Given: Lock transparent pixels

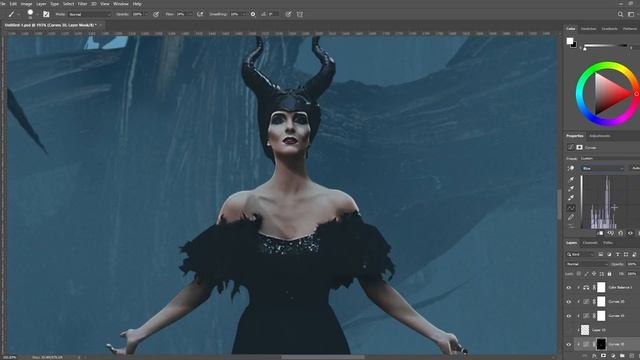Looking at the screenshot, I should (579, 274).
